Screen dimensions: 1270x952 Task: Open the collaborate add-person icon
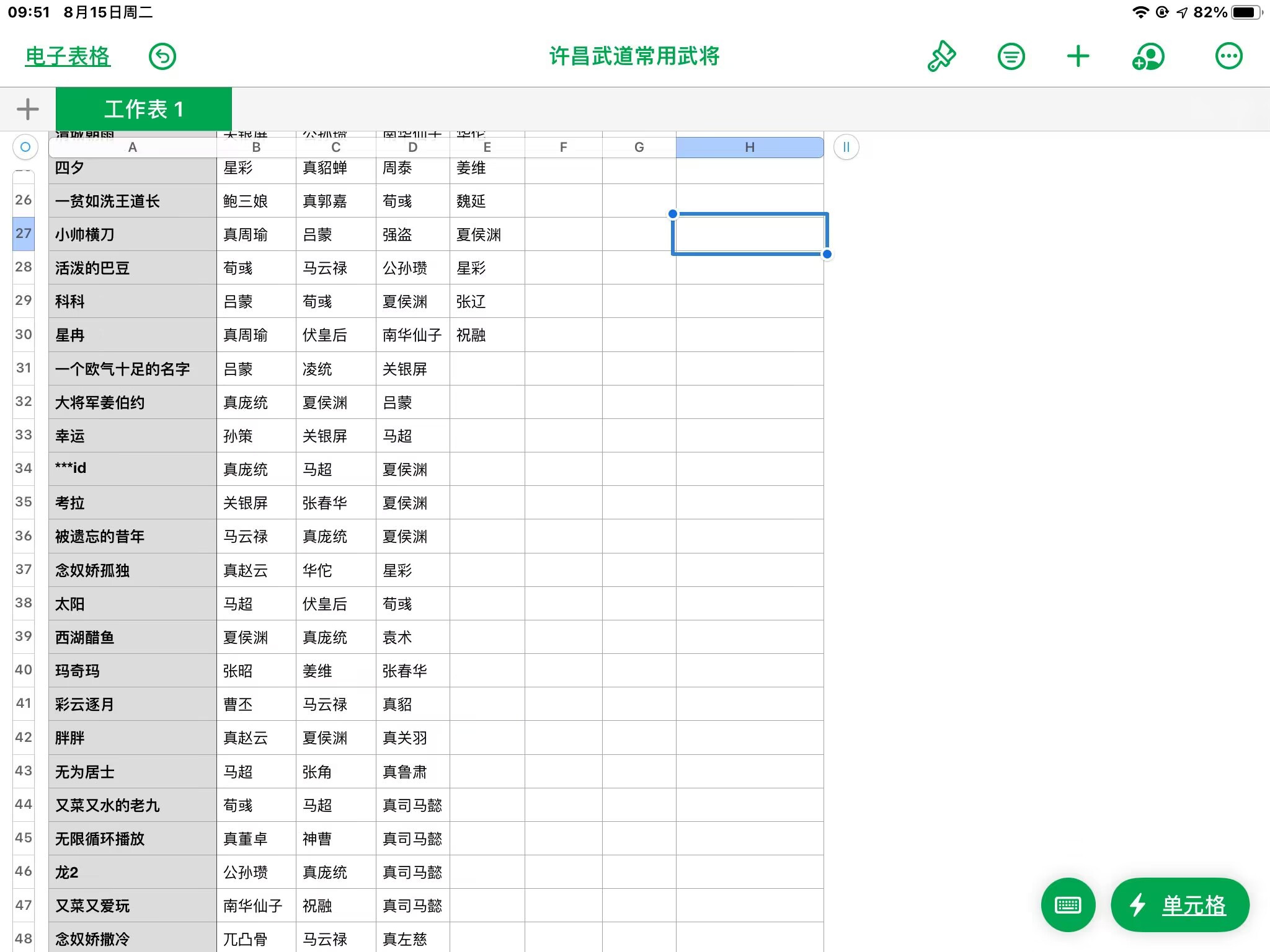tap(1148, 56)
